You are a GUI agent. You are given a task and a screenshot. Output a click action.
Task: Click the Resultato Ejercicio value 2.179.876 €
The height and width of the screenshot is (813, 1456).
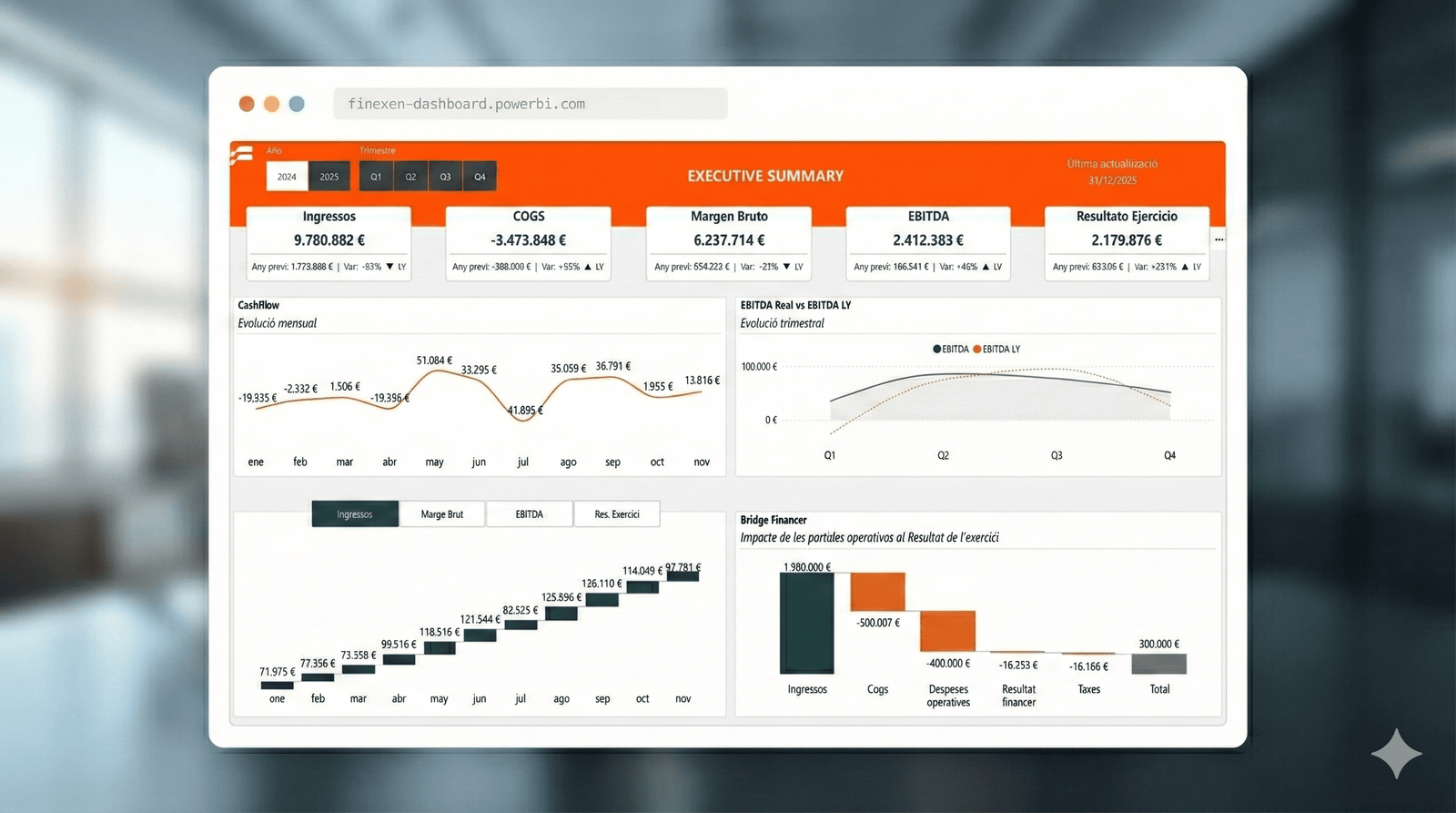click(1127, 240)
